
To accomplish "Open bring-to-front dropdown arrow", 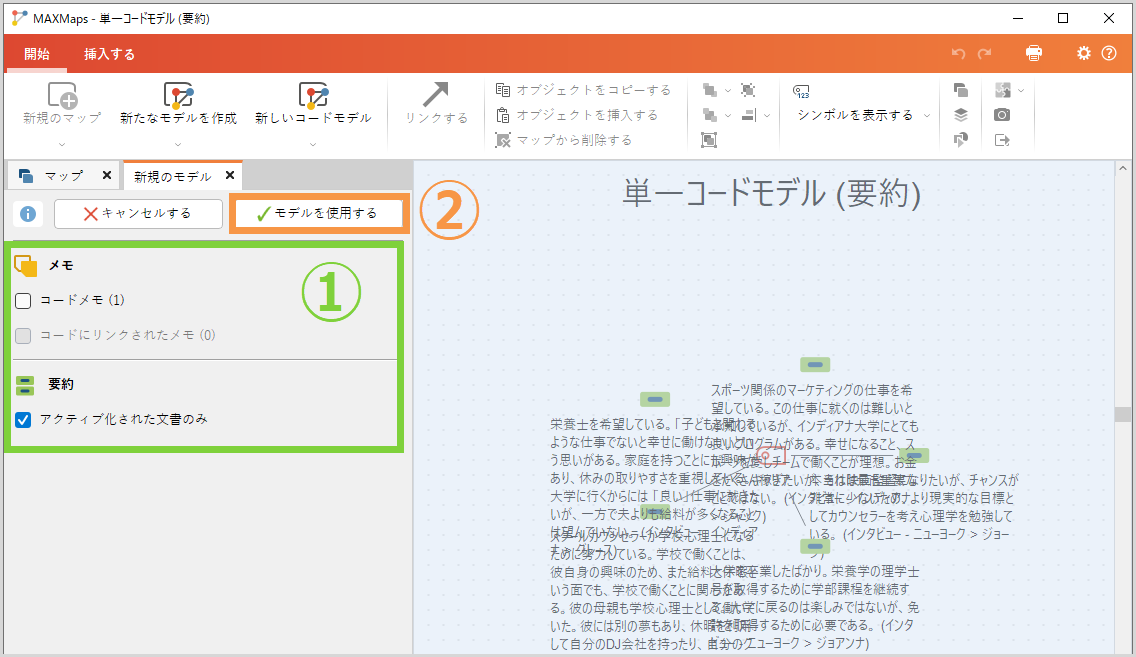I will point(728,91).
